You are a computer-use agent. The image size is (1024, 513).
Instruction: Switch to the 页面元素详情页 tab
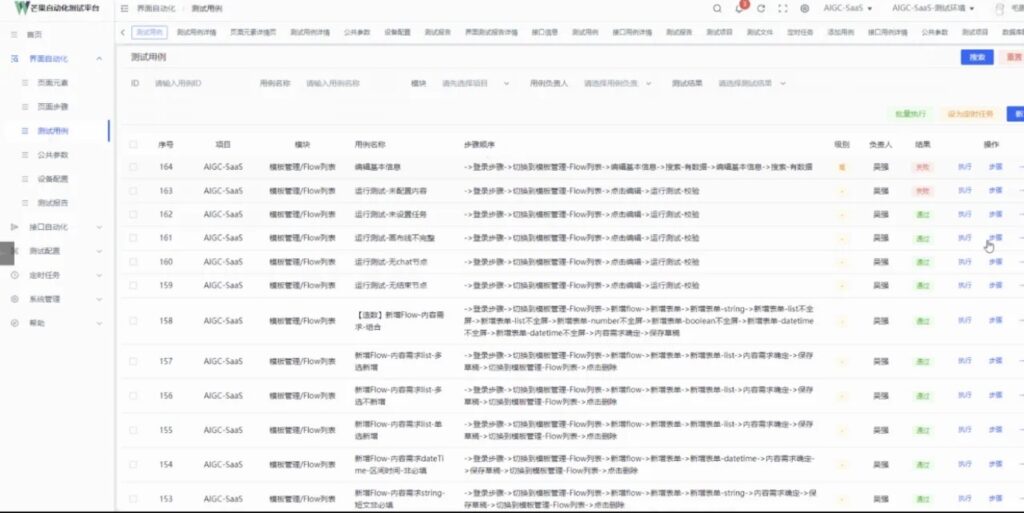(253, 32)
